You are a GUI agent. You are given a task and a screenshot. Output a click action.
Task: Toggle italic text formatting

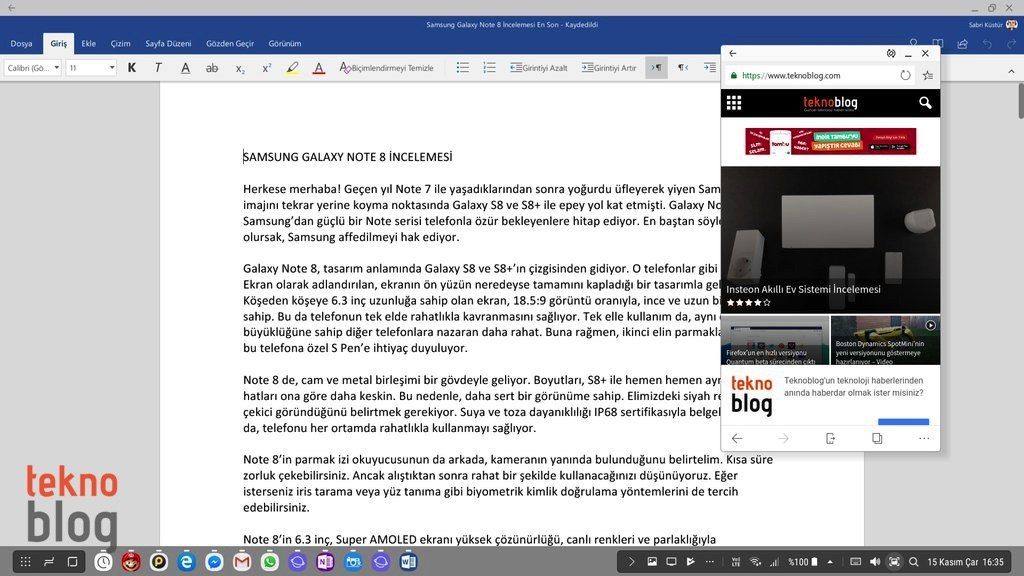click(158, 68)
